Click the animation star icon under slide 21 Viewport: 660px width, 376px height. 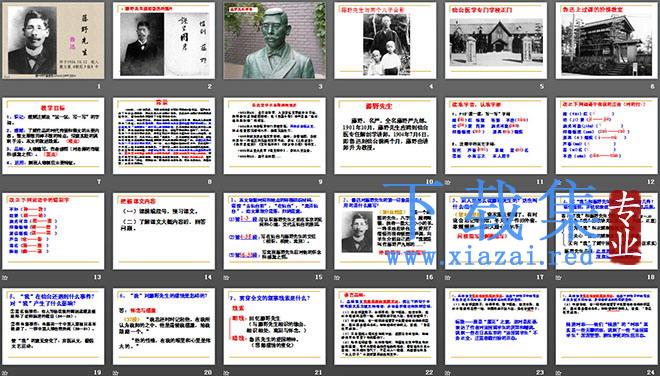click(226, 373)
